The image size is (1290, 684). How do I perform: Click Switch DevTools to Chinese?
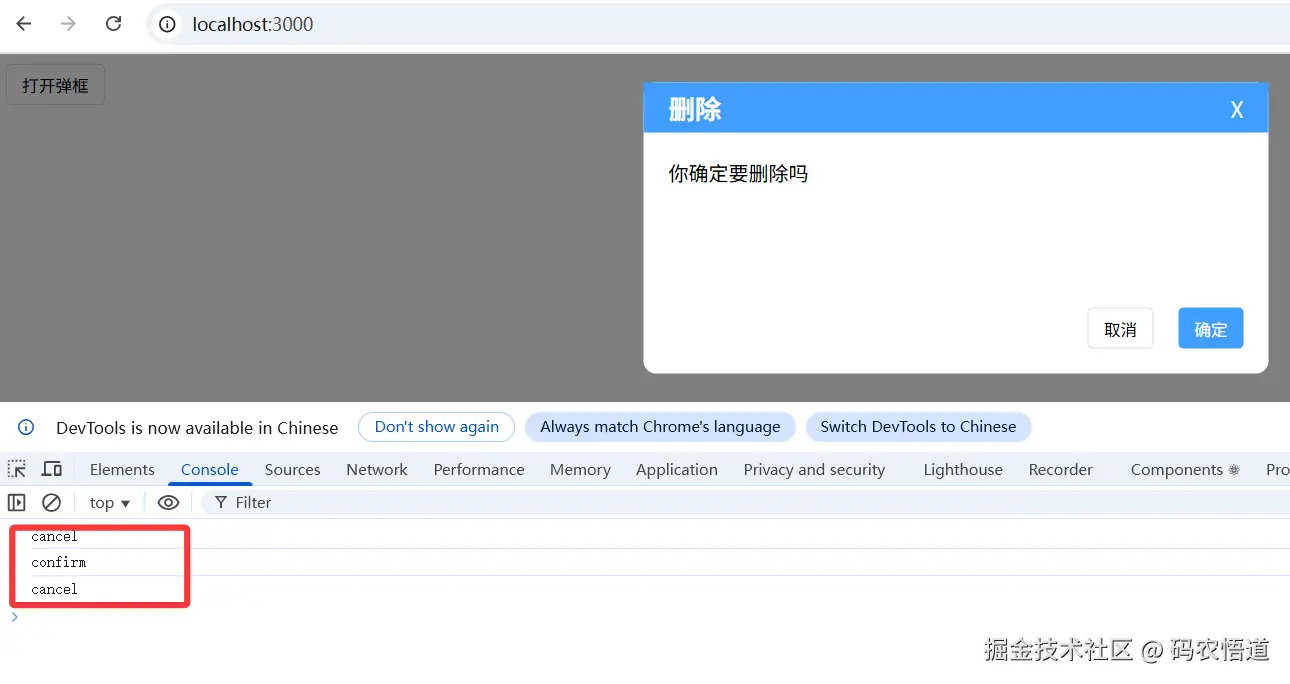click(x=918, y=427)
